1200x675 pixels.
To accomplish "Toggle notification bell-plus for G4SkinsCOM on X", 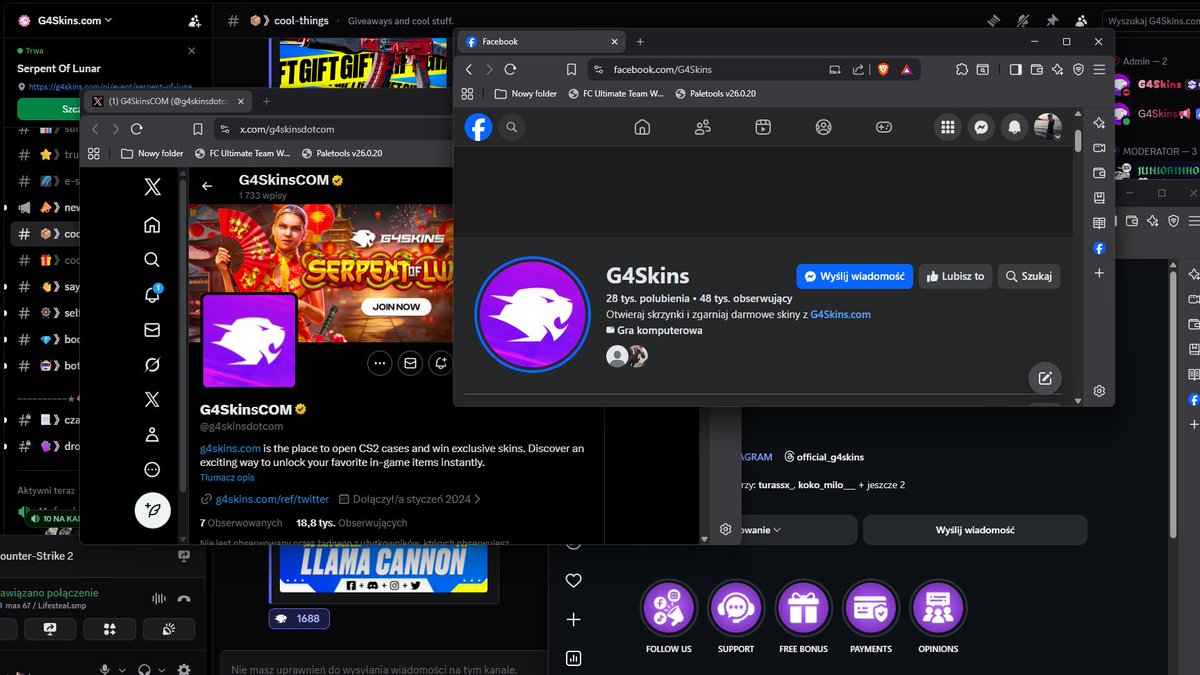I will tap(441, 364).
